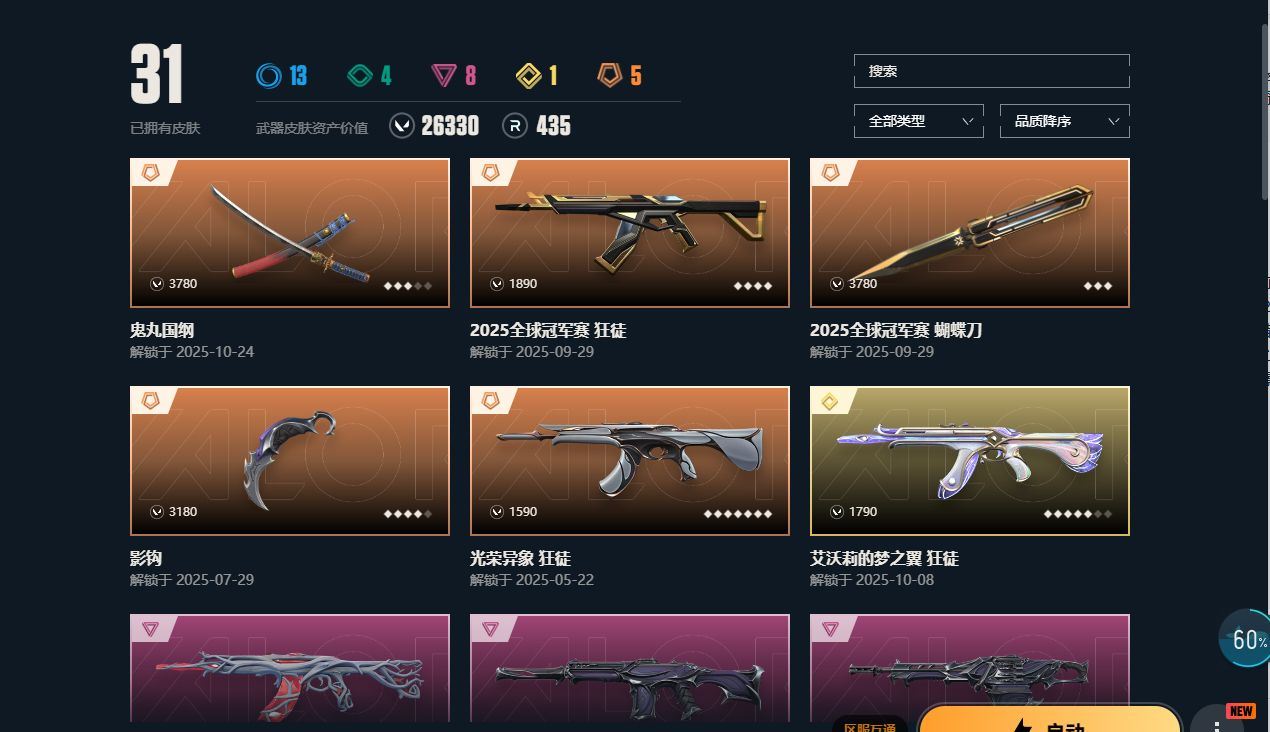
Task: Click the pink Premium tier triangle icon
Action: (444, 75)
